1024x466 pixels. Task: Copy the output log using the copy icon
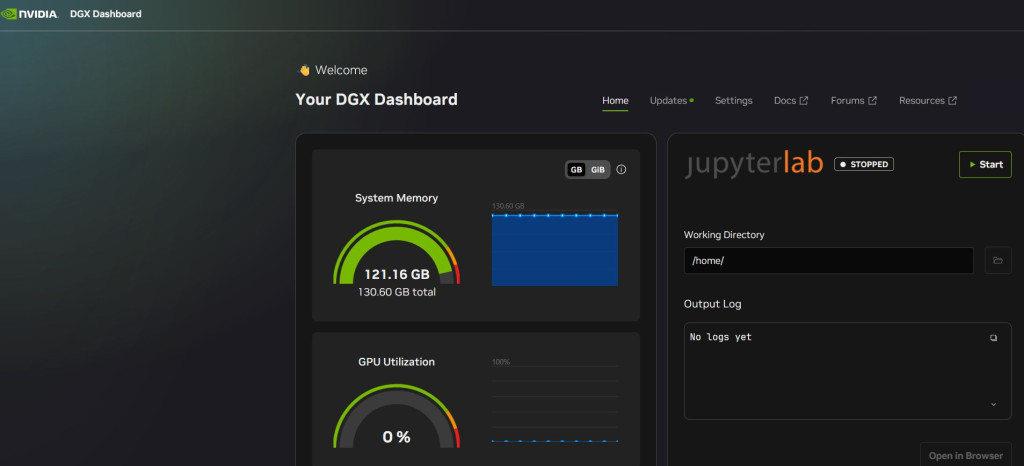(993, 338)
